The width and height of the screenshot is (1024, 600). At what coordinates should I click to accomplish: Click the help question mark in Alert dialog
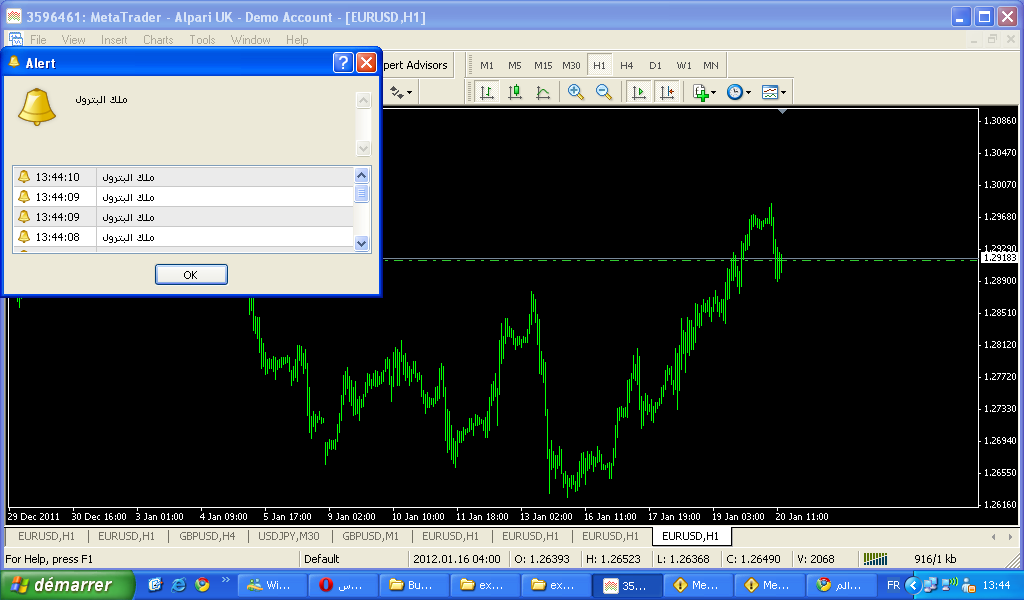(x=343, y=63)
